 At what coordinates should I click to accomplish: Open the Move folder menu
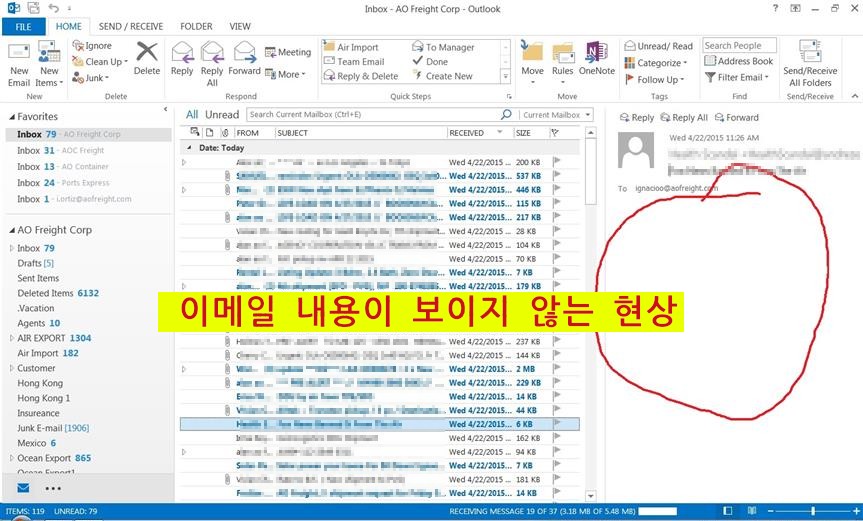tap(532, 63)
